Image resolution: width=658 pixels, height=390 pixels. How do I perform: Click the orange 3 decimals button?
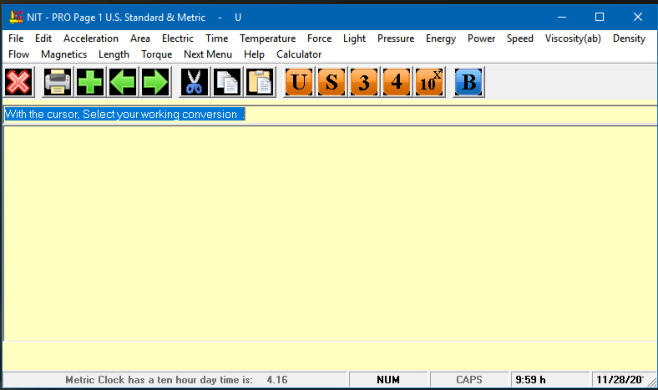pos(364,82)
